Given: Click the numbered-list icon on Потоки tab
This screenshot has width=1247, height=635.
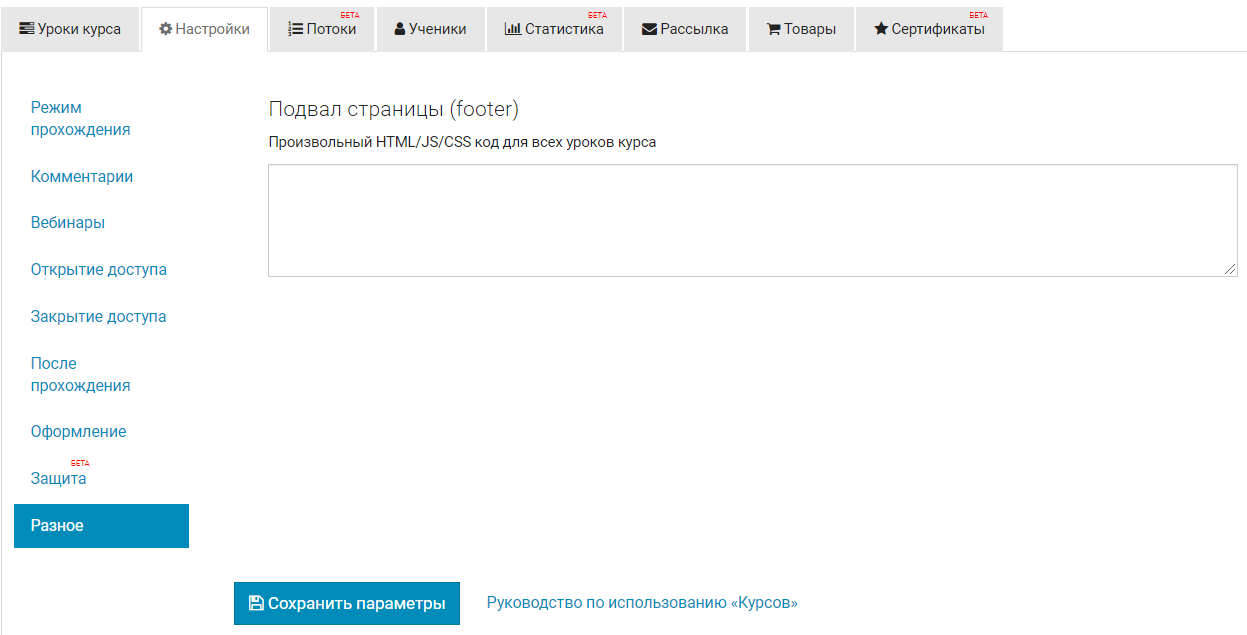Looking at the screenshot, I should (295, 29).
